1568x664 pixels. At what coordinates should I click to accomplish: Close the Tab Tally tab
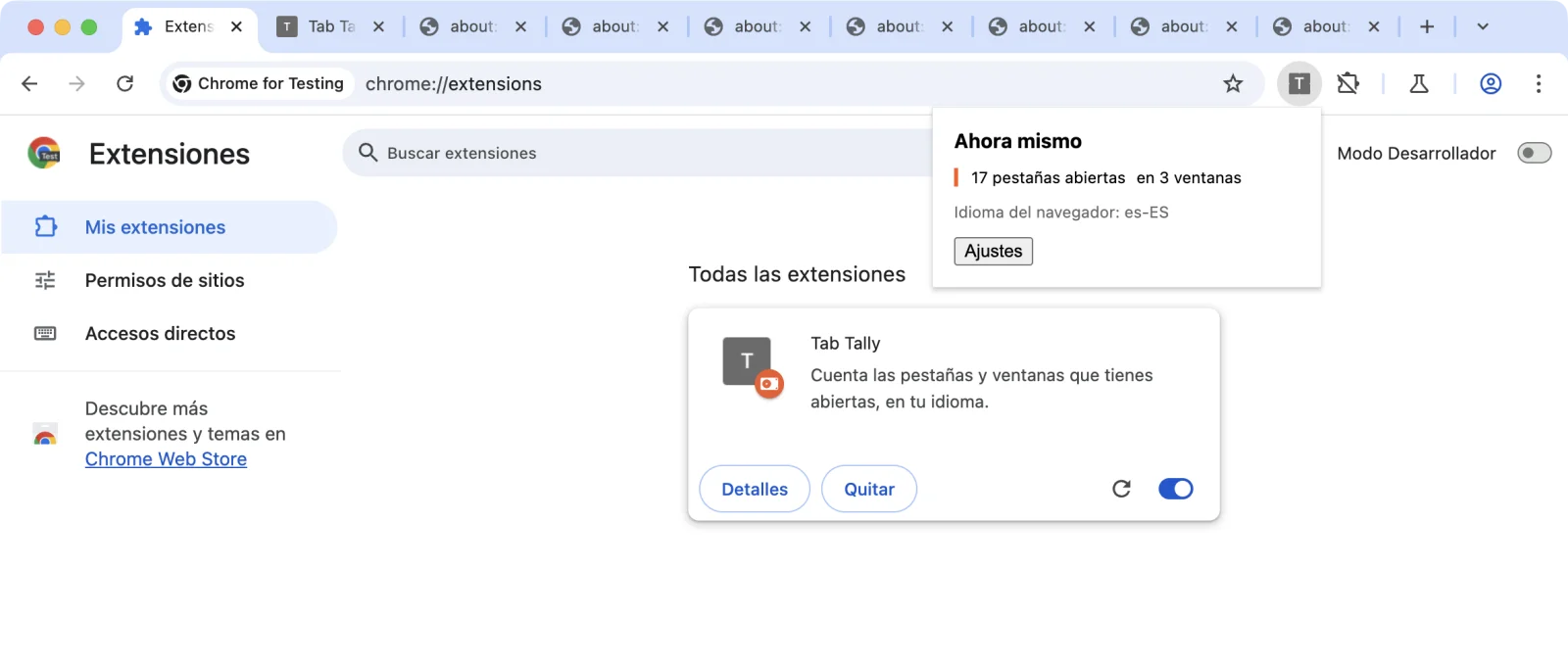pyautogui.click(x=378, y=26)
